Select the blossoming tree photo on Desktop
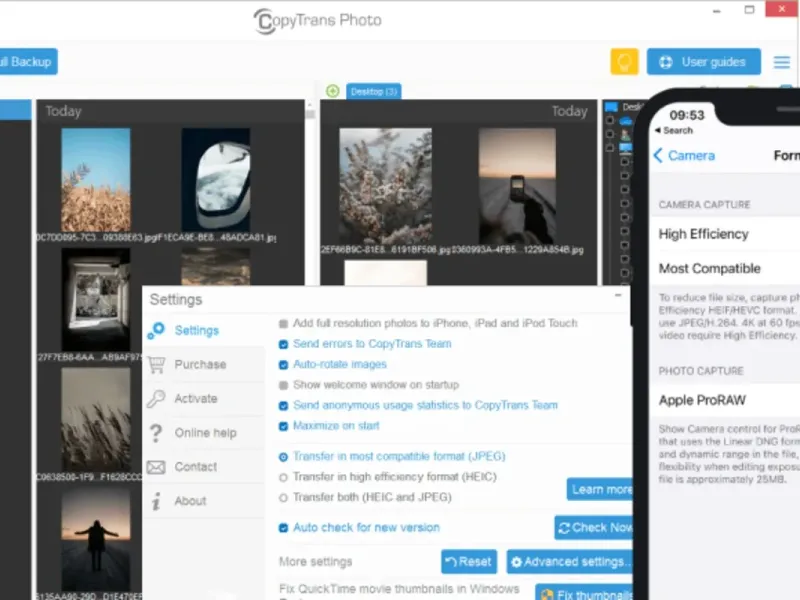 pyautogui.click(x=386, y=186)
